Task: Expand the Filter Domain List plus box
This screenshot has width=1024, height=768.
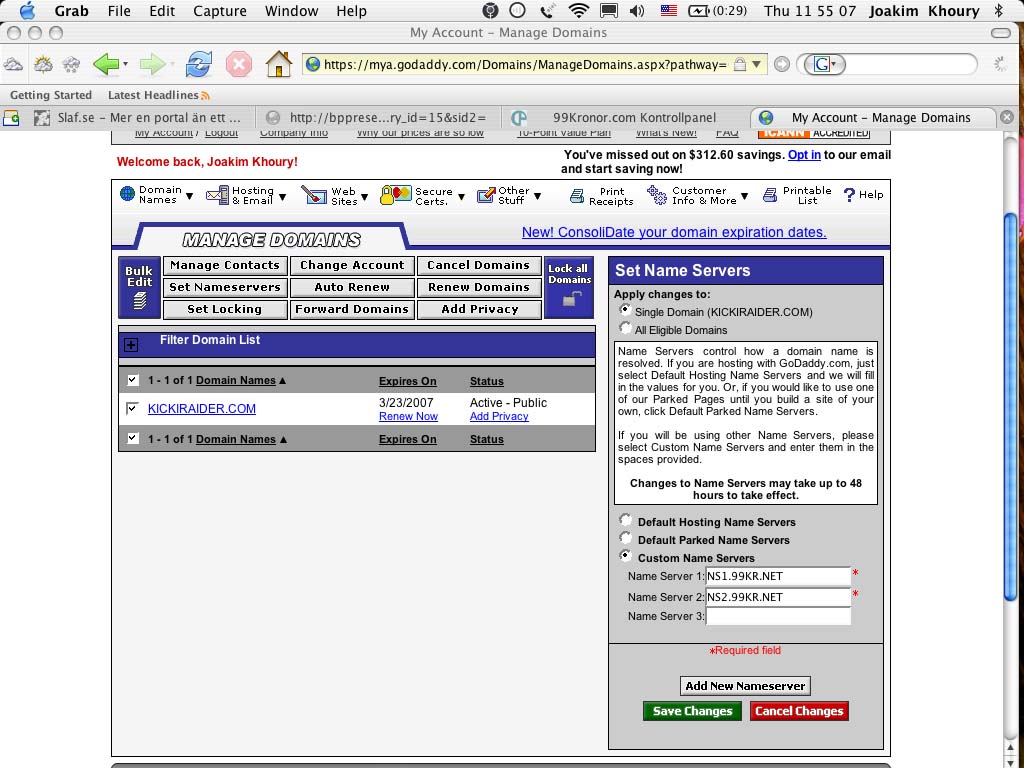Action: pyautogui.click(x=131, y=345)
